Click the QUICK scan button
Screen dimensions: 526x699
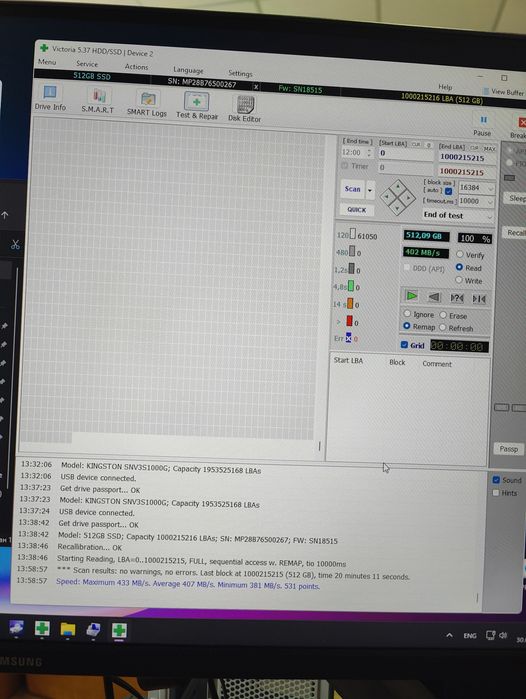click(x=357, y=210)
